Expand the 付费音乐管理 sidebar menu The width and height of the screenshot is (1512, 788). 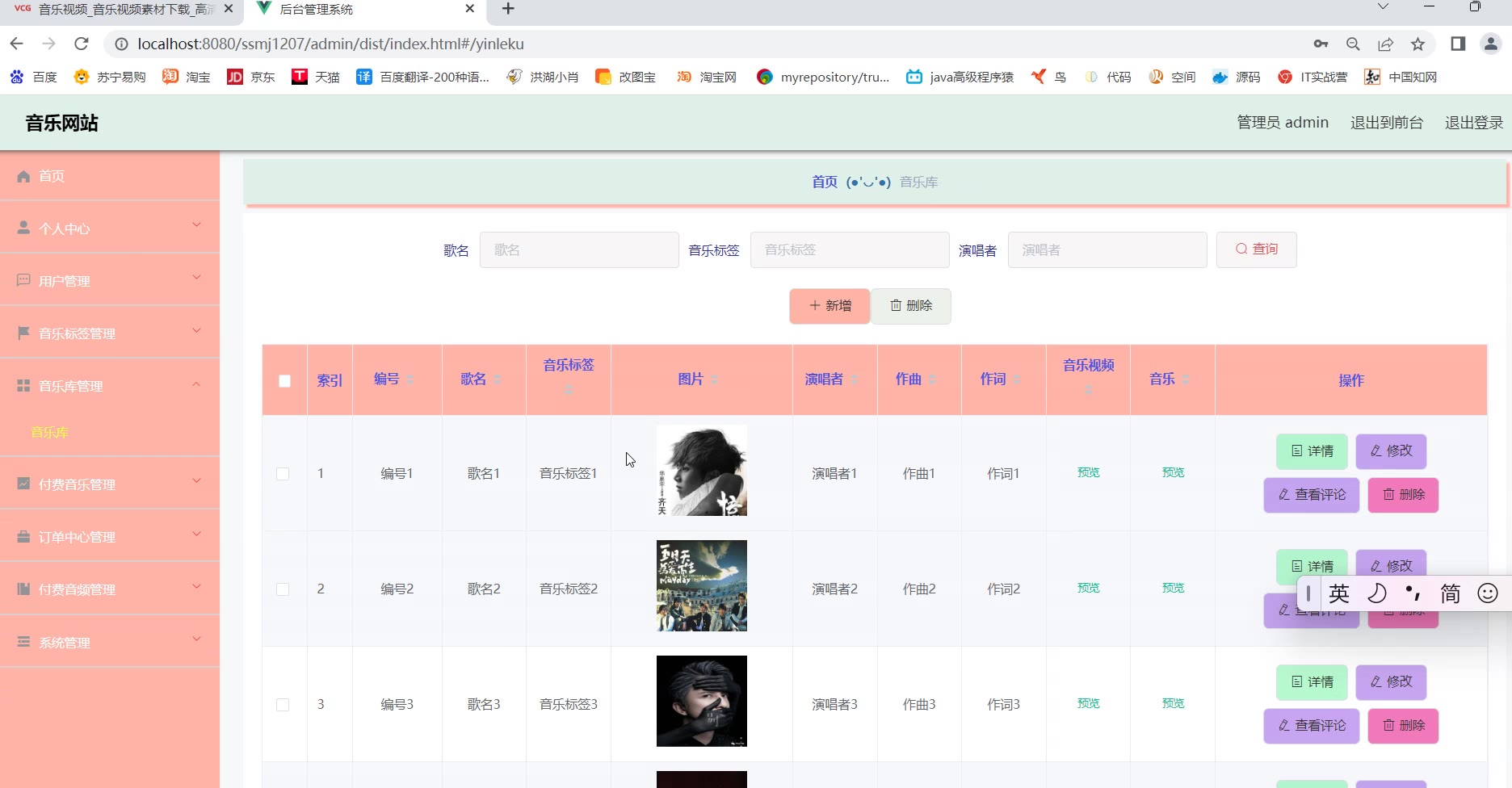[110, 484]
